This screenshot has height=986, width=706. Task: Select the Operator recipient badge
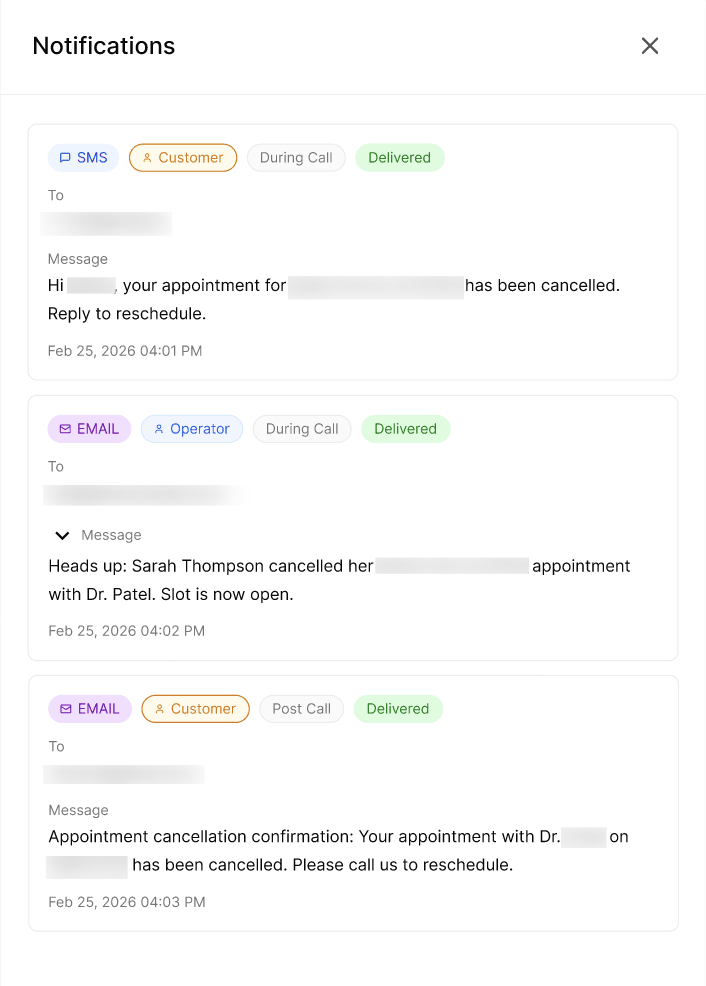192,429
